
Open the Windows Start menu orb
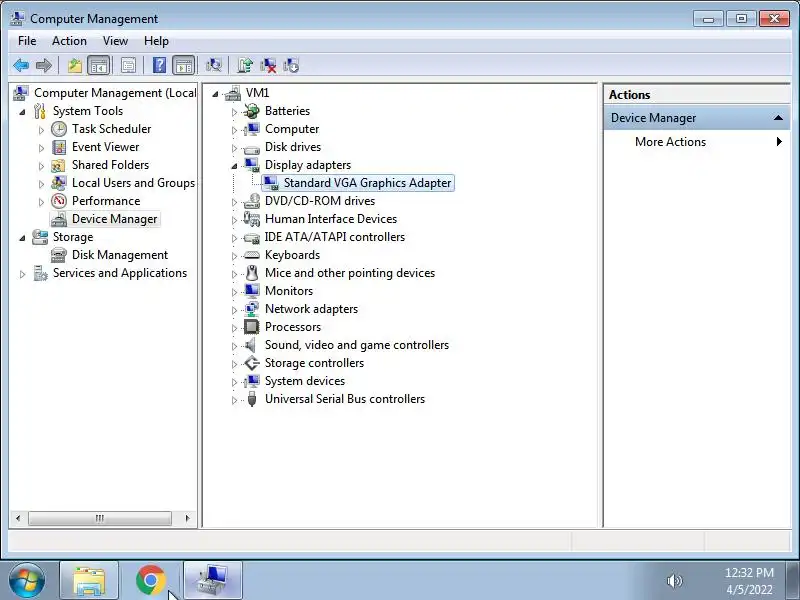coord(27,581)
